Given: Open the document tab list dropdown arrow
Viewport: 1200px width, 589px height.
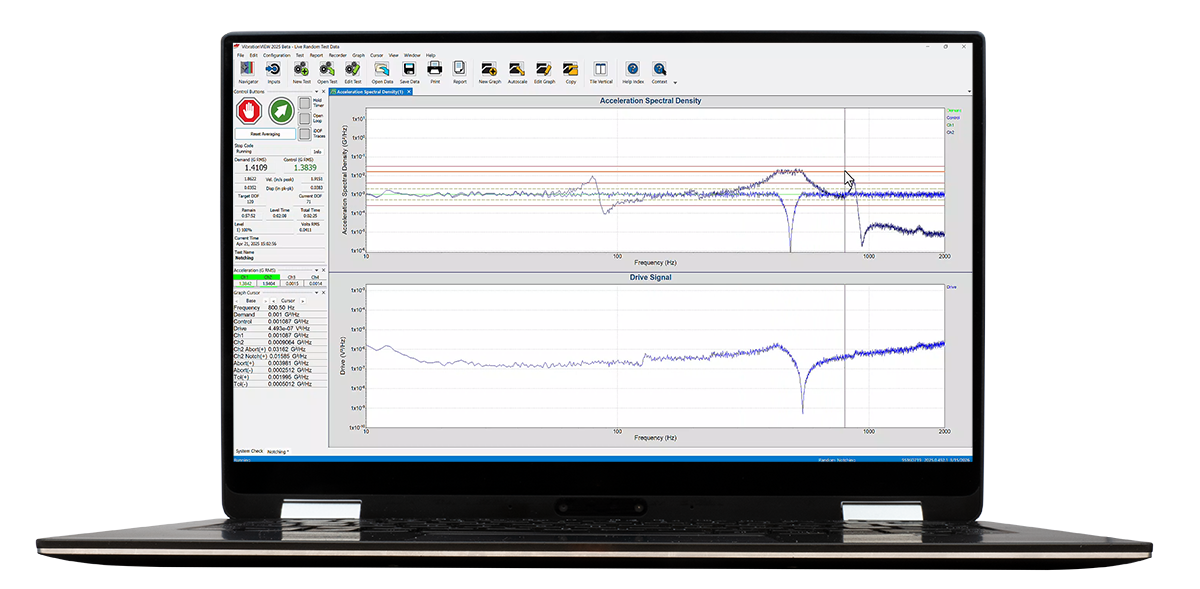Looking at the screenshot, I should coord(969,91).
